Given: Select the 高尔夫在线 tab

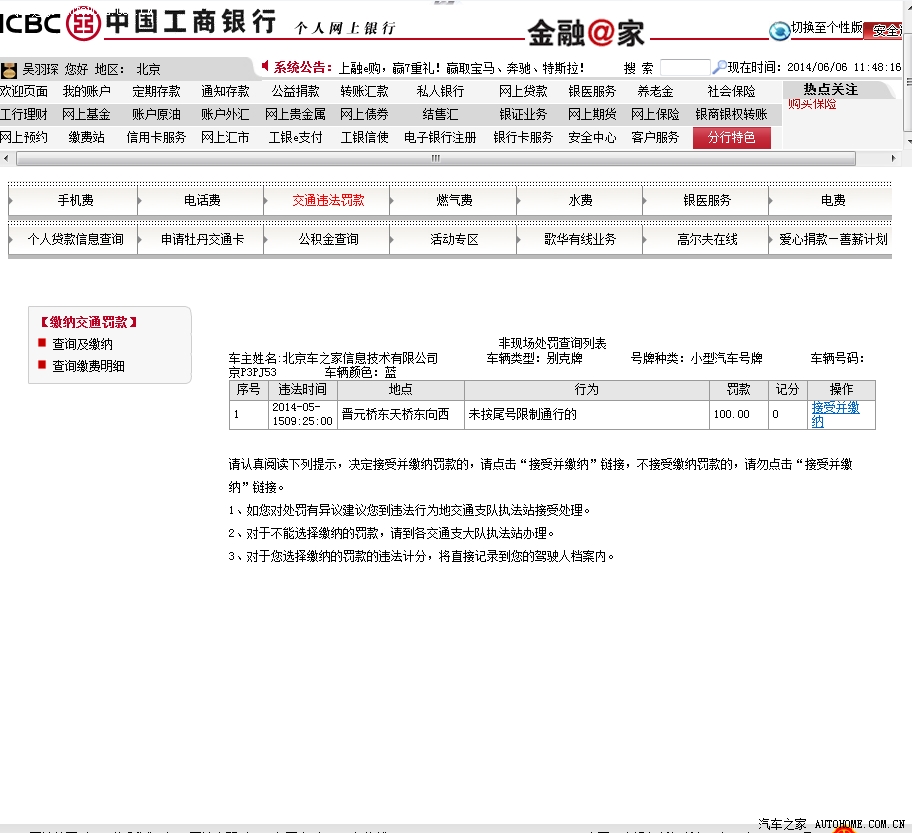Looking at the screenshot, I should [707, 239].
